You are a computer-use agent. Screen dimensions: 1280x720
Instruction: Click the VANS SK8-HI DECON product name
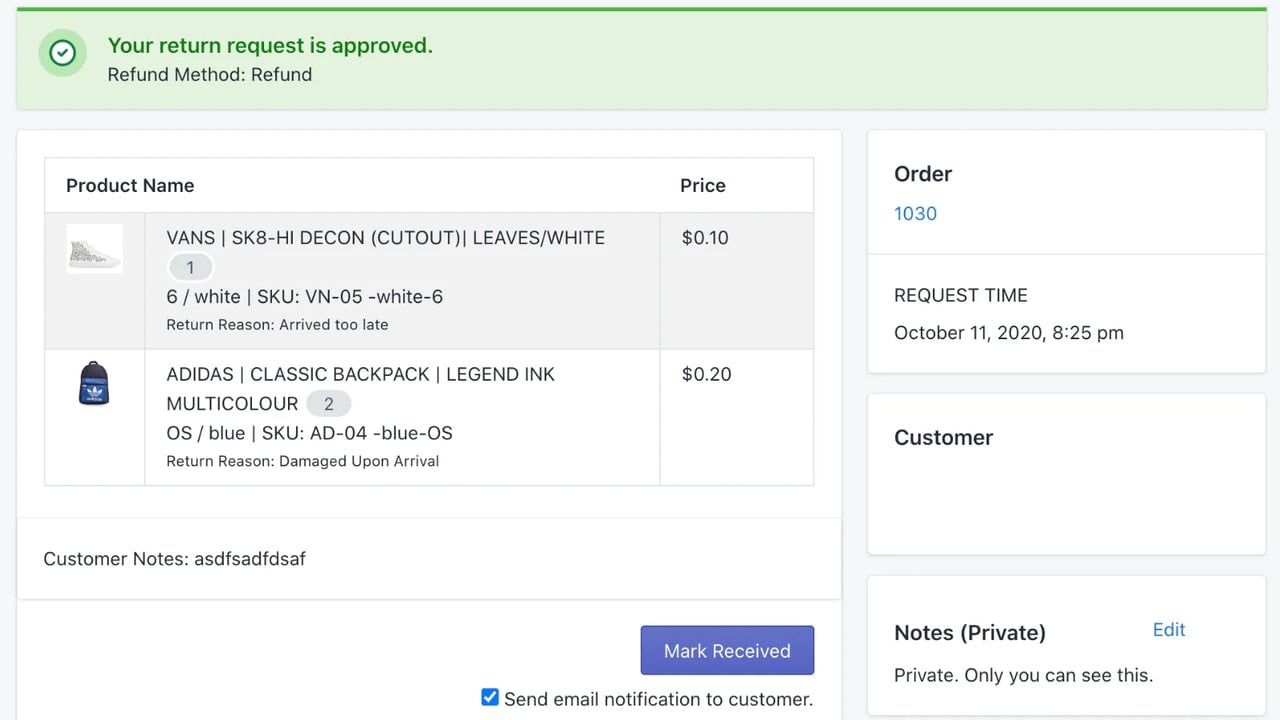pyautogui.click(x=385, y=238)
